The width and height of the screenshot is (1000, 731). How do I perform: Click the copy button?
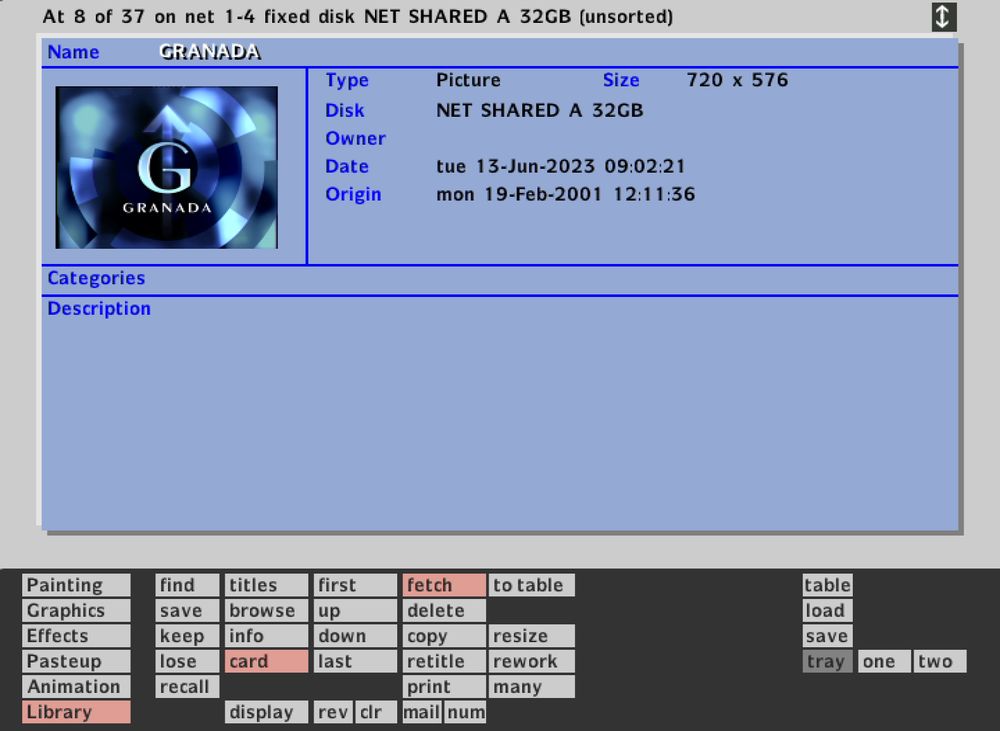(x=444, y=636)
